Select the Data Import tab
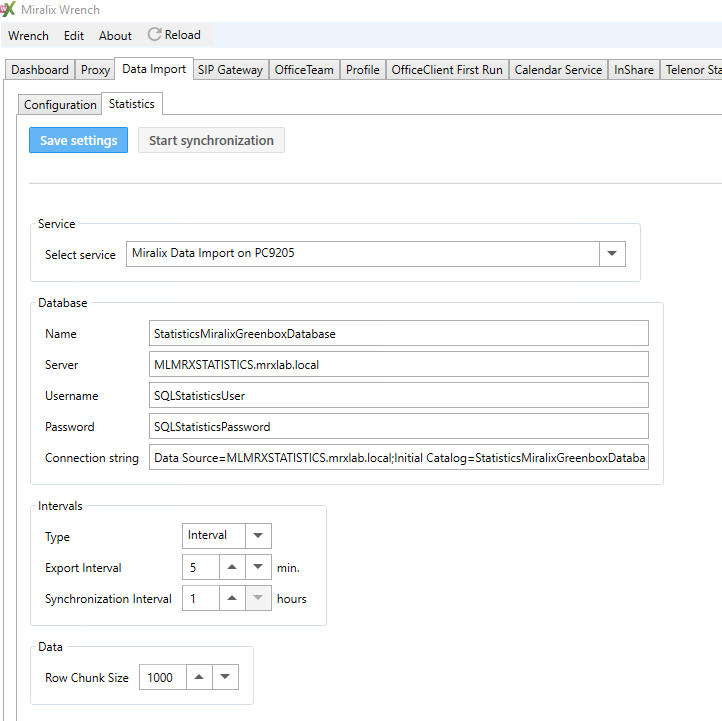 tap(154, 69)
